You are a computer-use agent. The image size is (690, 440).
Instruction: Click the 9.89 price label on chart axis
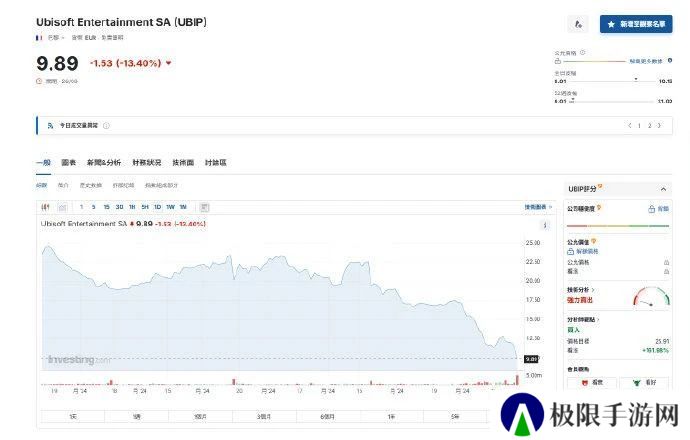[x=532, y=359]
